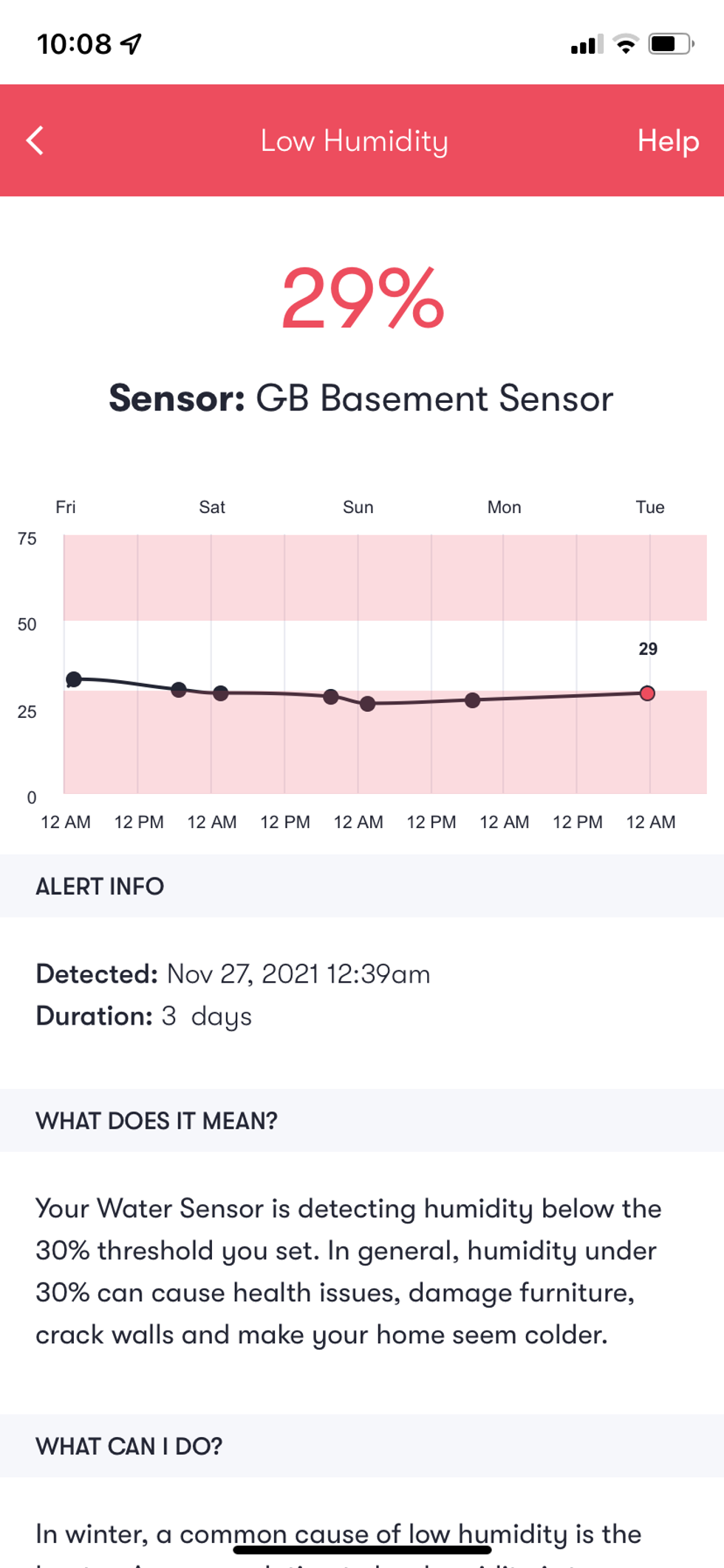724x1568 pixels.
Task: Toggle the ALERT INFO section
Action: (99, 886)
